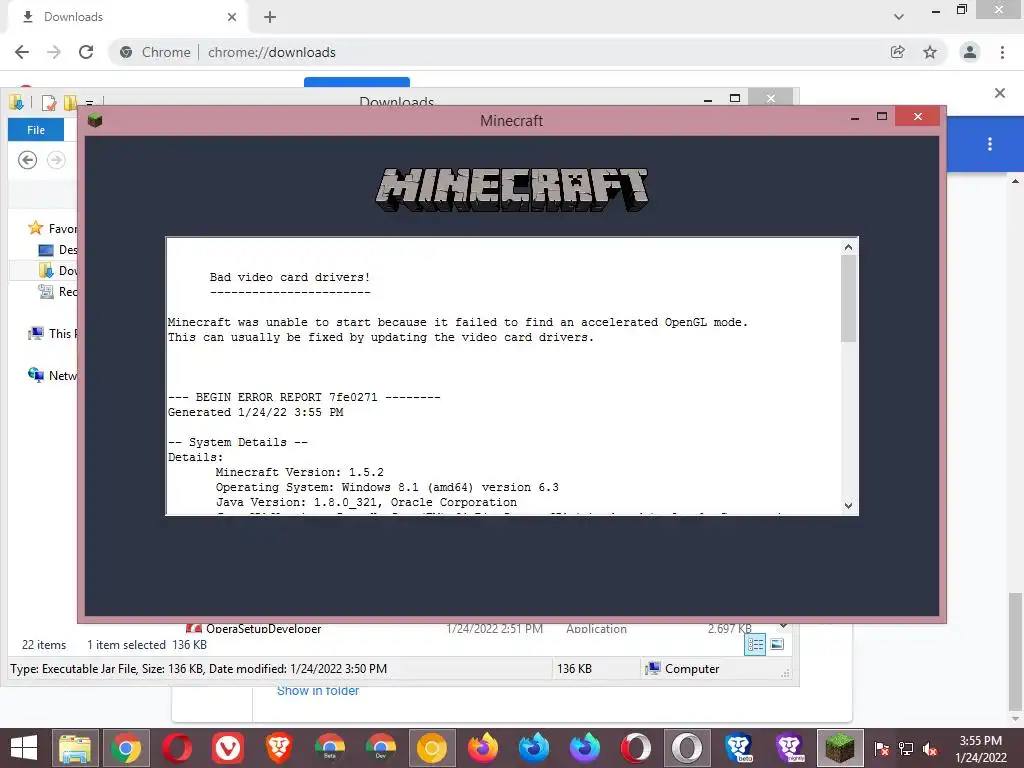Open a new Chrome tab
1024x768 pixels.
point(270,17)
